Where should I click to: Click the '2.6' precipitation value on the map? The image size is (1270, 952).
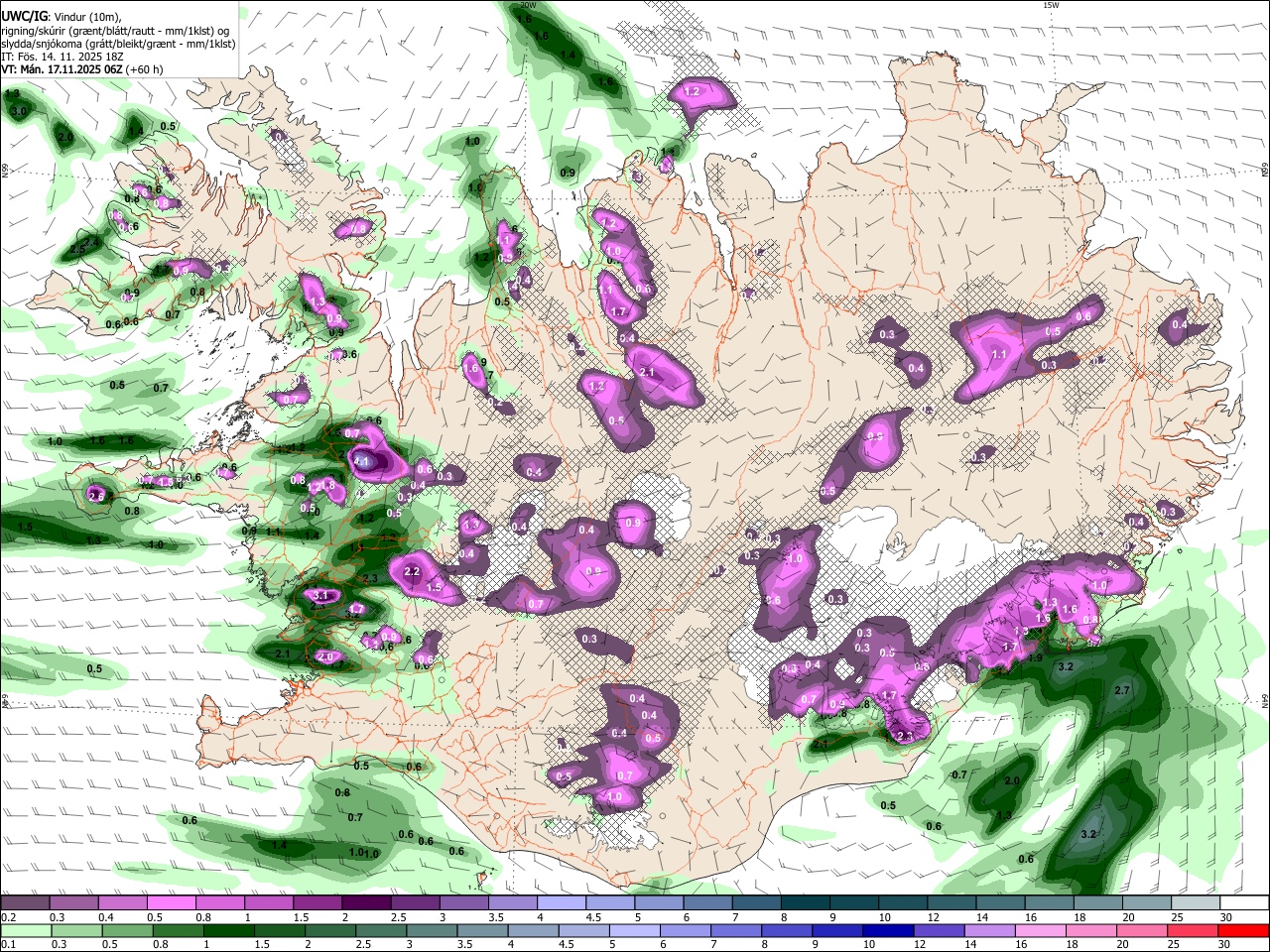96,495
